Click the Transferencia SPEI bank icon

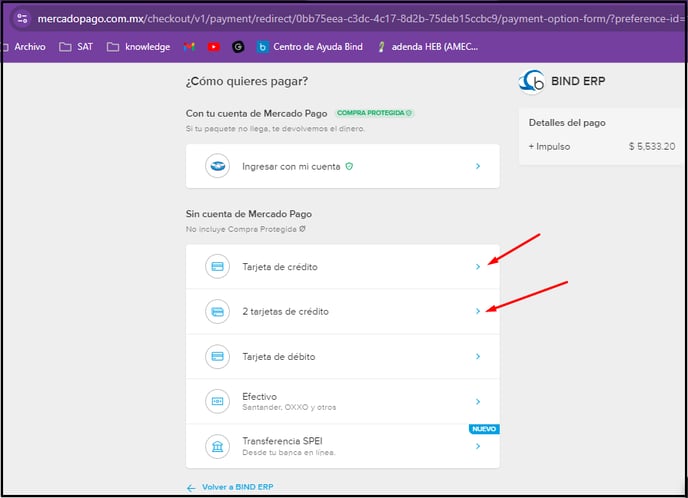pyautogui.click(x=217, y=446)
